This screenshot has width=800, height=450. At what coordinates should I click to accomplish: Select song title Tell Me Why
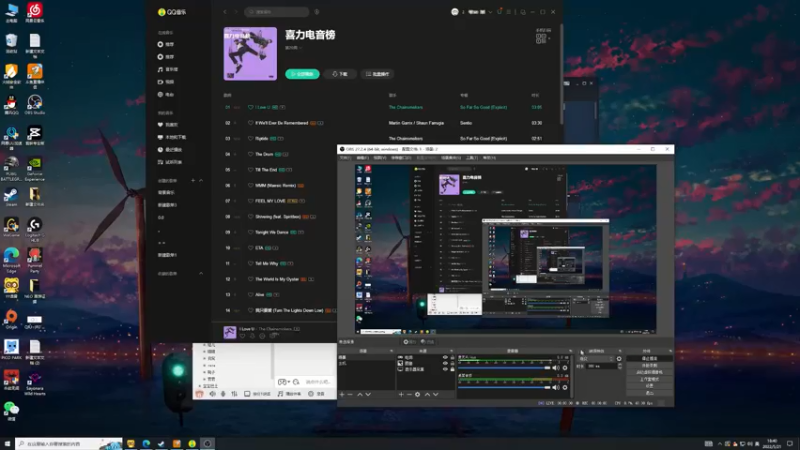[266, 263]
